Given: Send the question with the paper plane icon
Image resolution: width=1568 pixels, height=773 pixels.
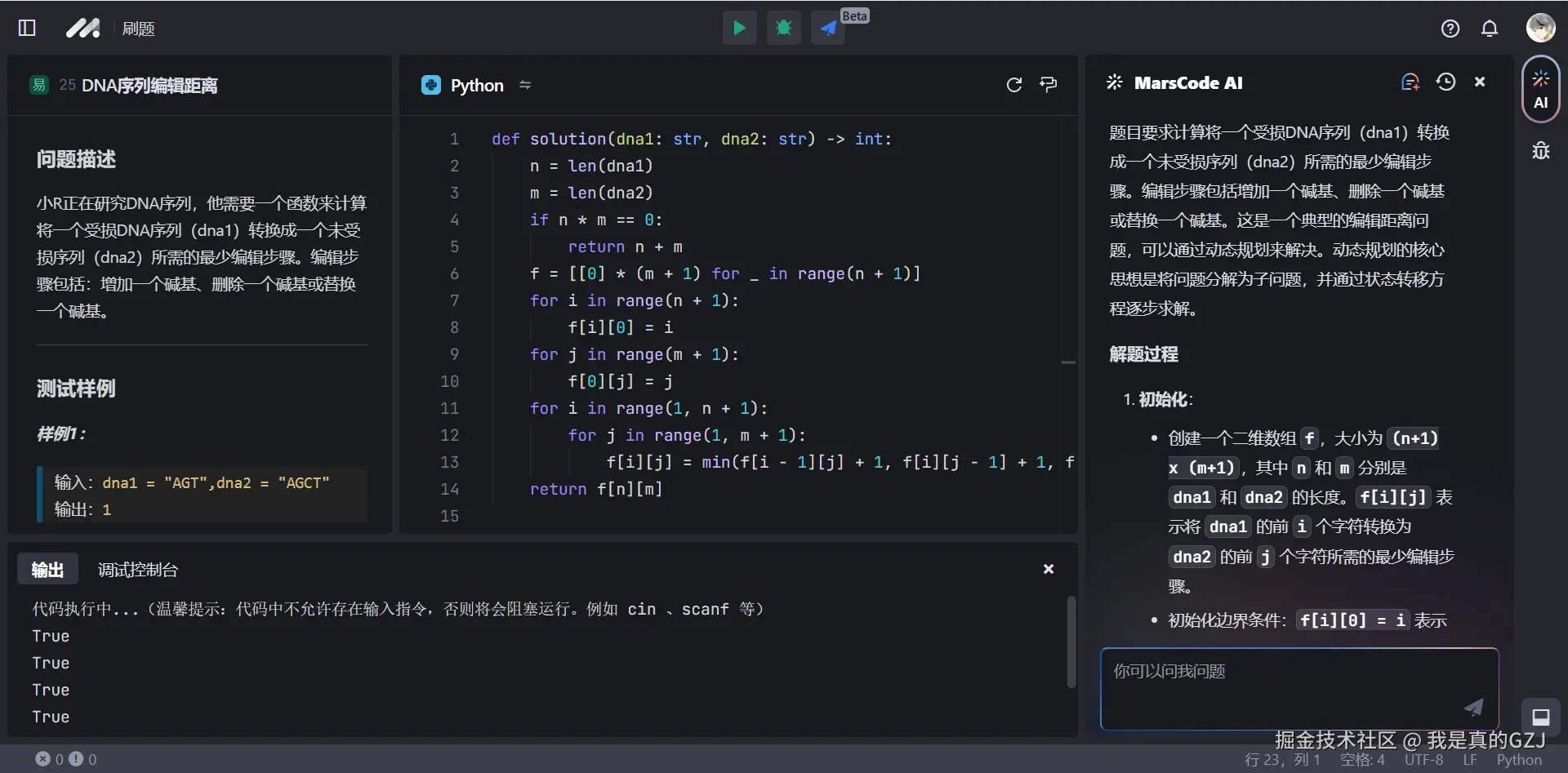Looking at the screenshot, I should coord(1473,708).
